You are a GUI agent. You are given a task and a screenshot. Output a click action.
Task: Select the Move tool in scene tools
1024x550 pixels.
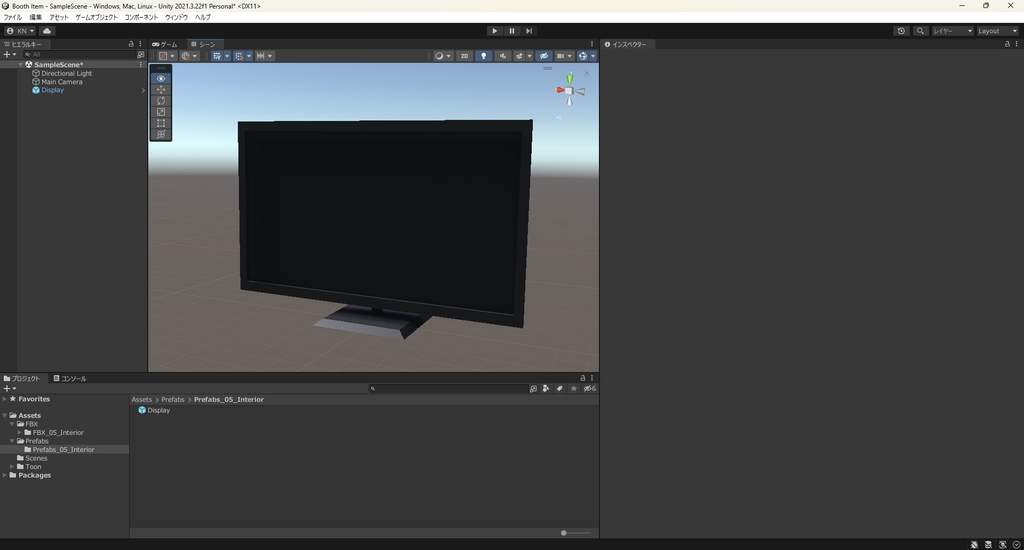pyautogui.click(x=161, y=89)
